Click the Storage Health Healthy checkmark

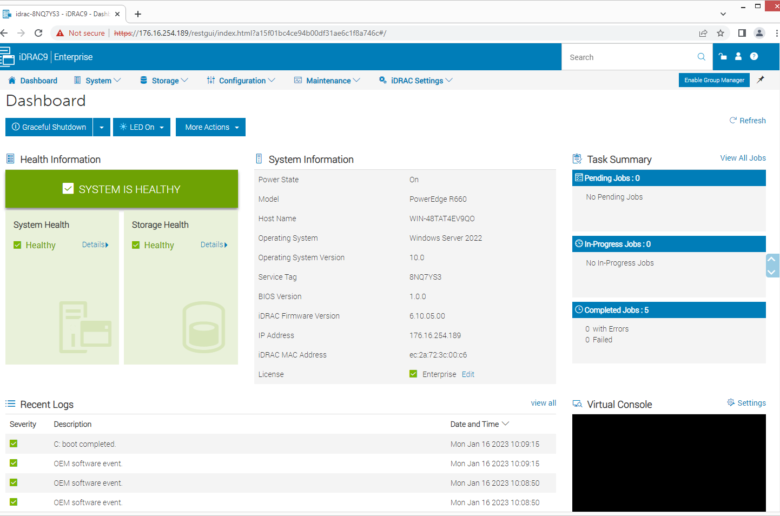tap(136, 245)
